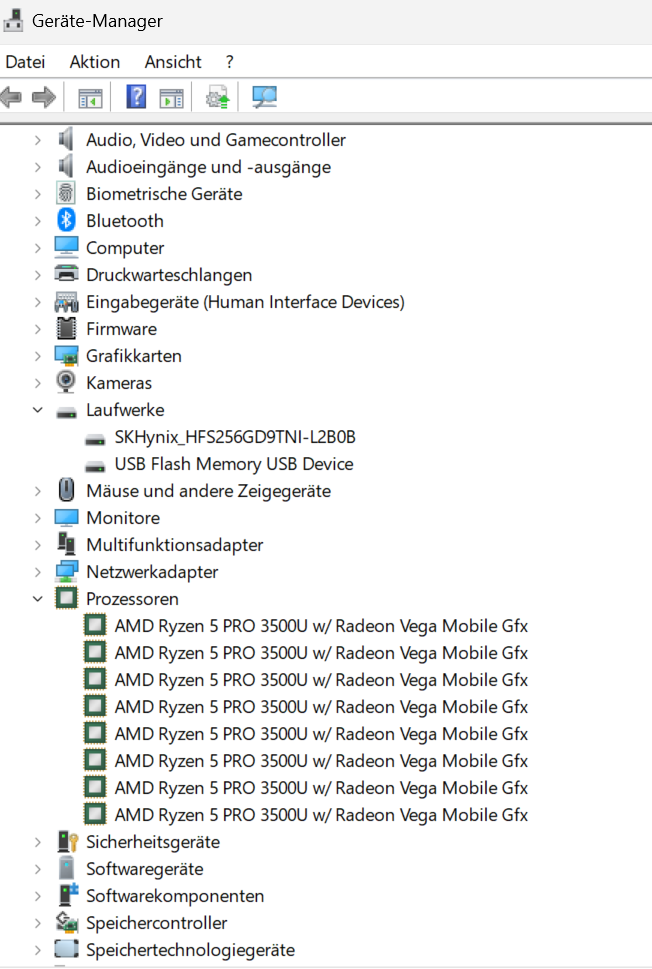Screen dimensions: 652x969
Task: Open the ? help menu
Action: point(230,62)
